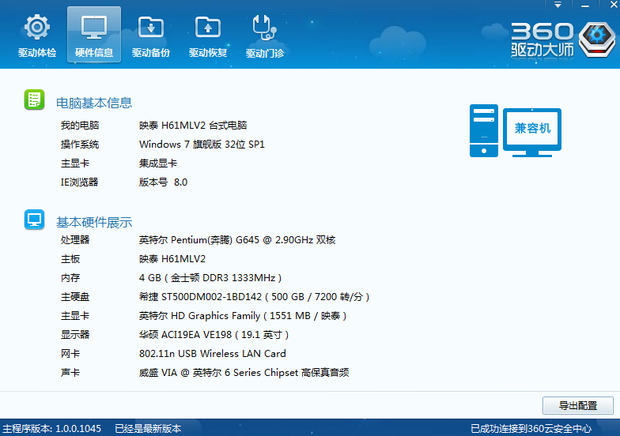The width and height of the screenshot is (620, 436).
Task: Open the 驱动体检 gear icon tab
Action: pos(37,36)
